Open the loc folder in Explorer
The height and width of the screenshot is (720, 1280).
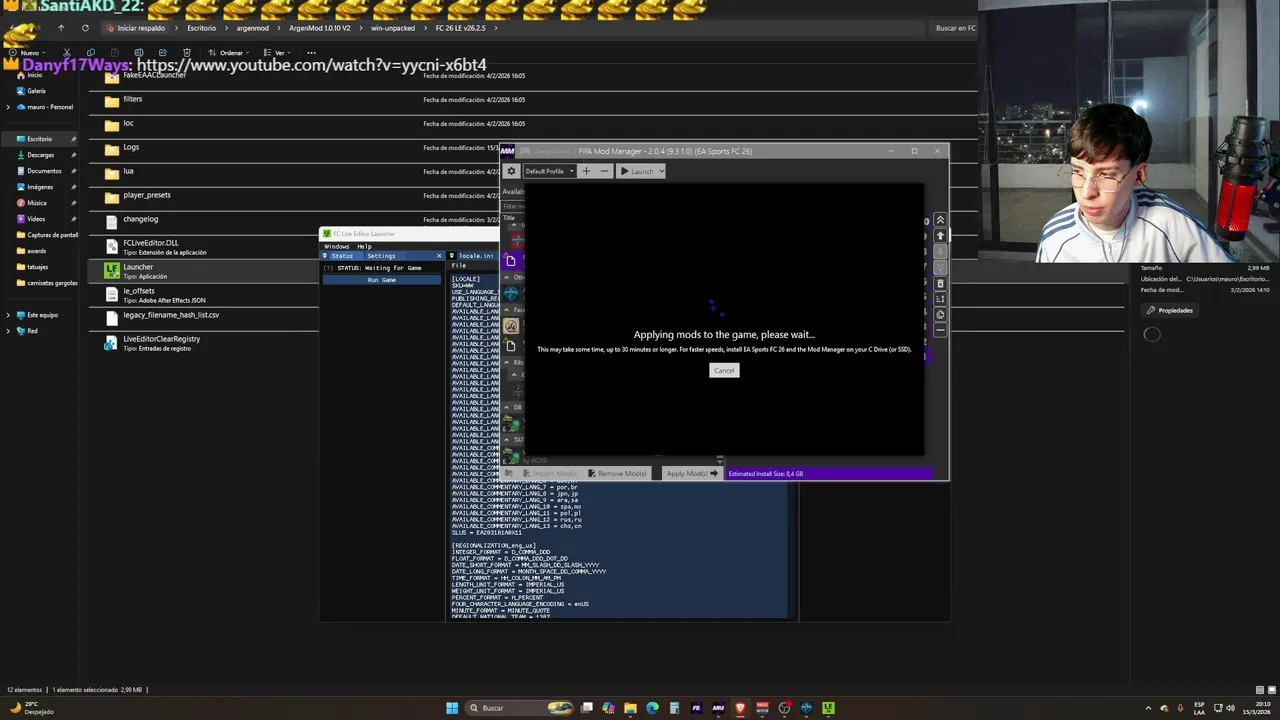point(128,124)
